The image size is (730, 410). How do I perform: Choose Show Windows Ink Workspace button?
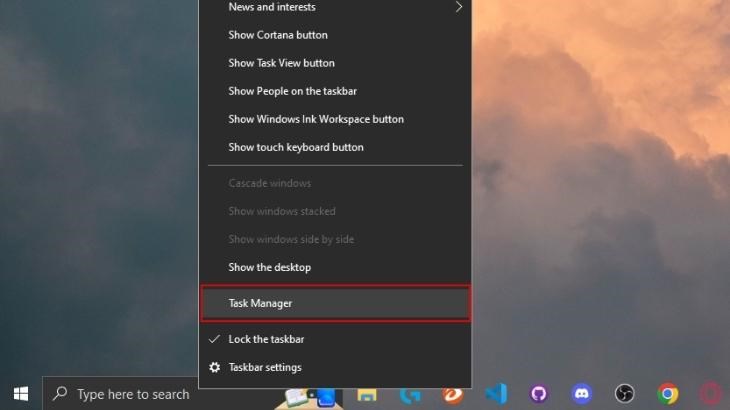(x=335, y=119)
